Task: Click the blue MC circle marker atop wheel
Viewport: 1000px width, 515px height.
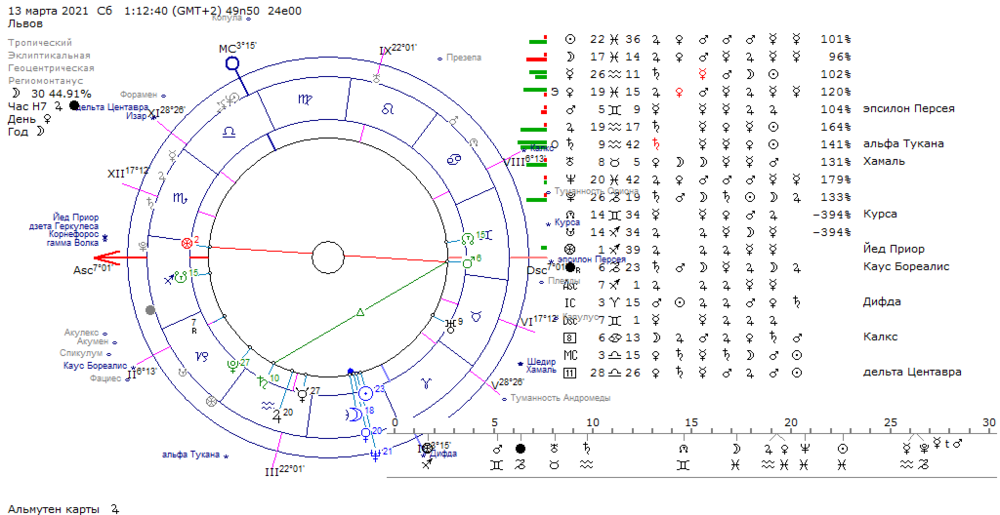Action: click(233, 63)
